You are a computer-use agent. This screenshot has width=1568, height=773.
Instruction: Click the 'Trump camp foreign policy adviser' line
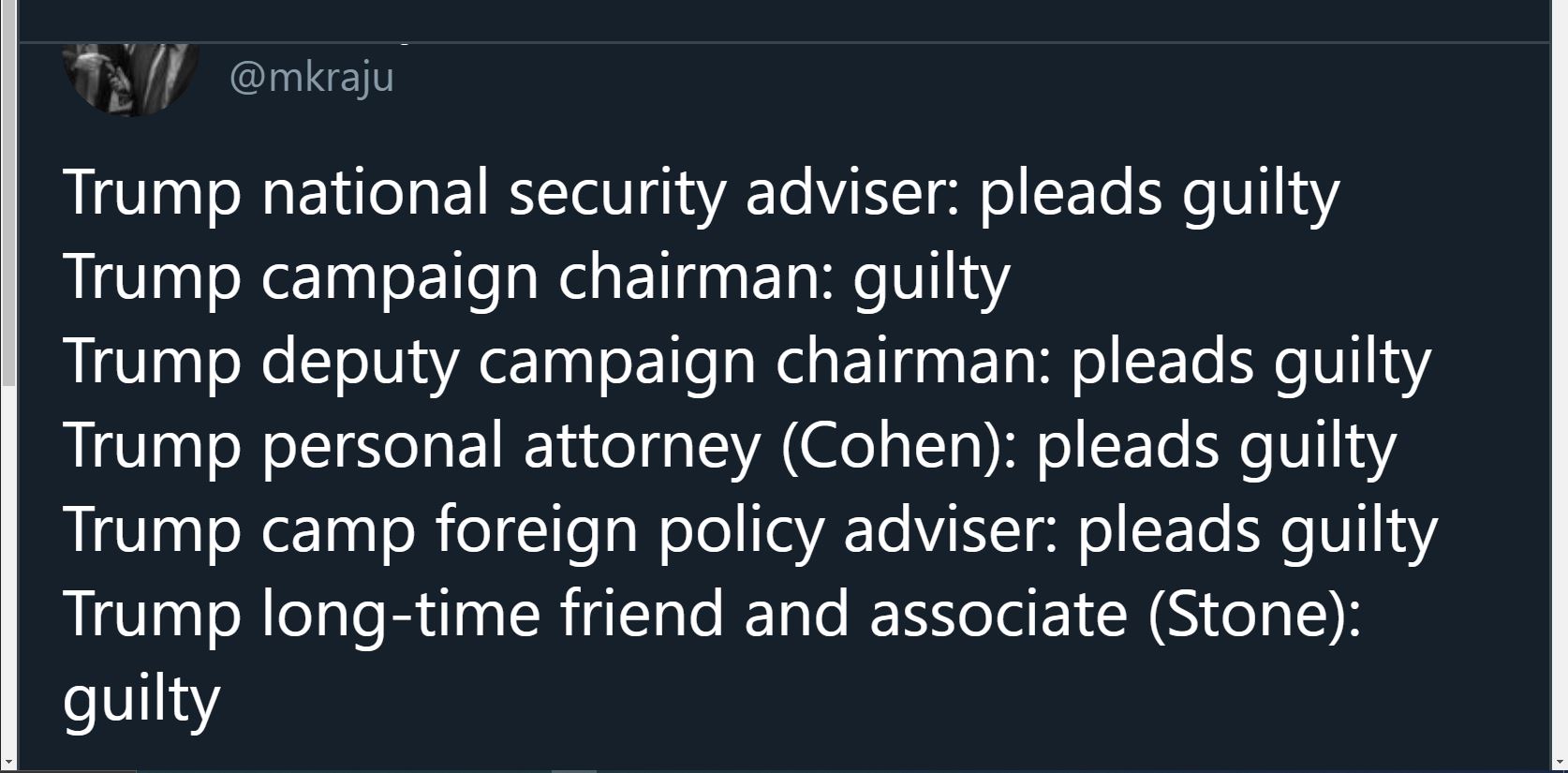(x=749, y=530)
